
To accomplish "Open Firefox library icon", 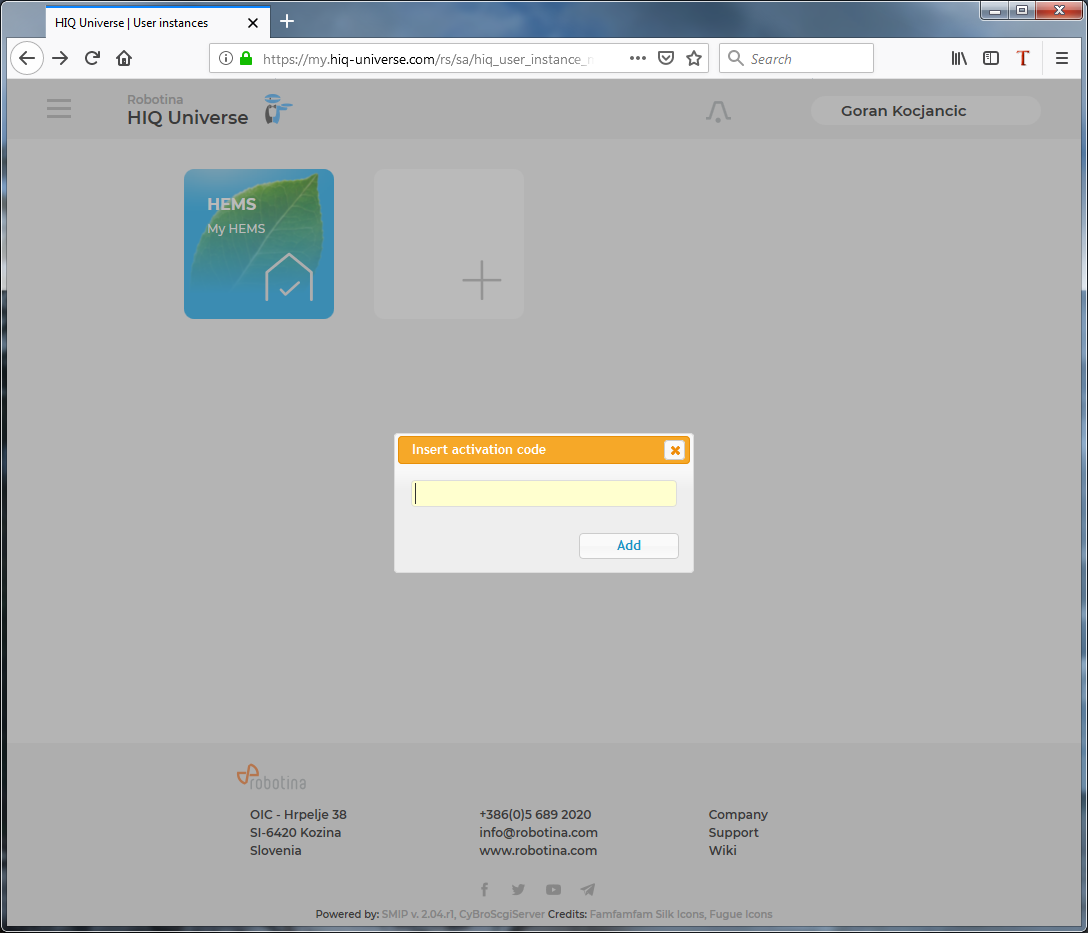I will (x=959, y=58).
